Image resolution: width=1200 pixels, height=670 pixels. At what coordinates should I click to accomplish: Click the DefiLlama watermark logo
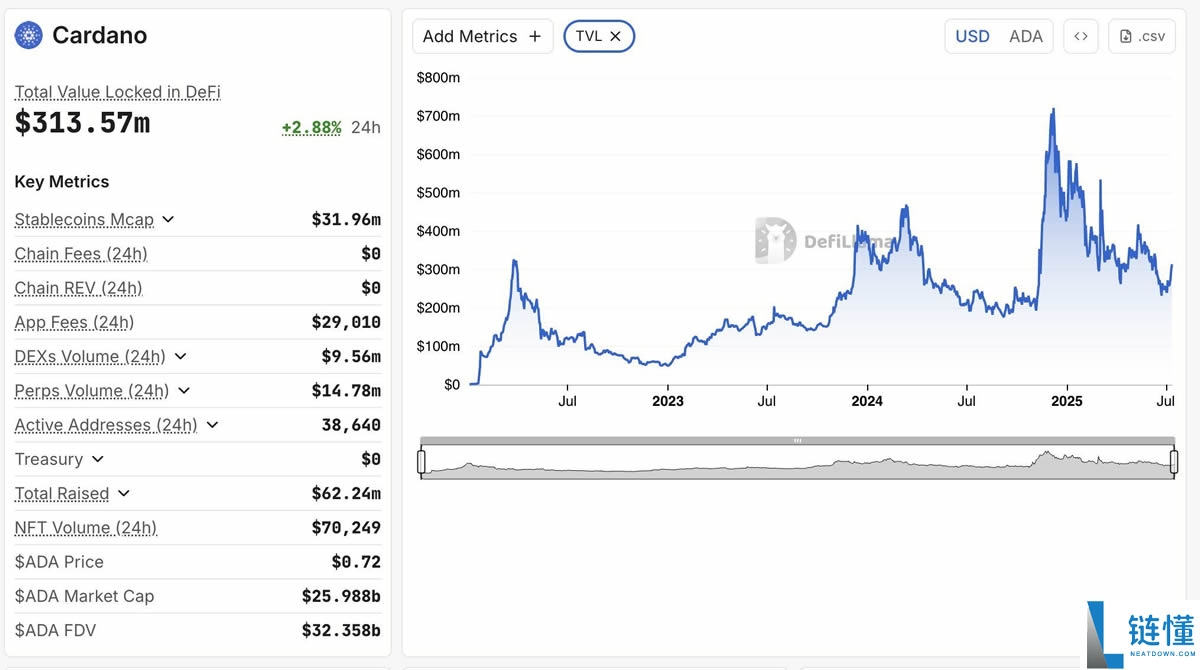pos(776,240)
